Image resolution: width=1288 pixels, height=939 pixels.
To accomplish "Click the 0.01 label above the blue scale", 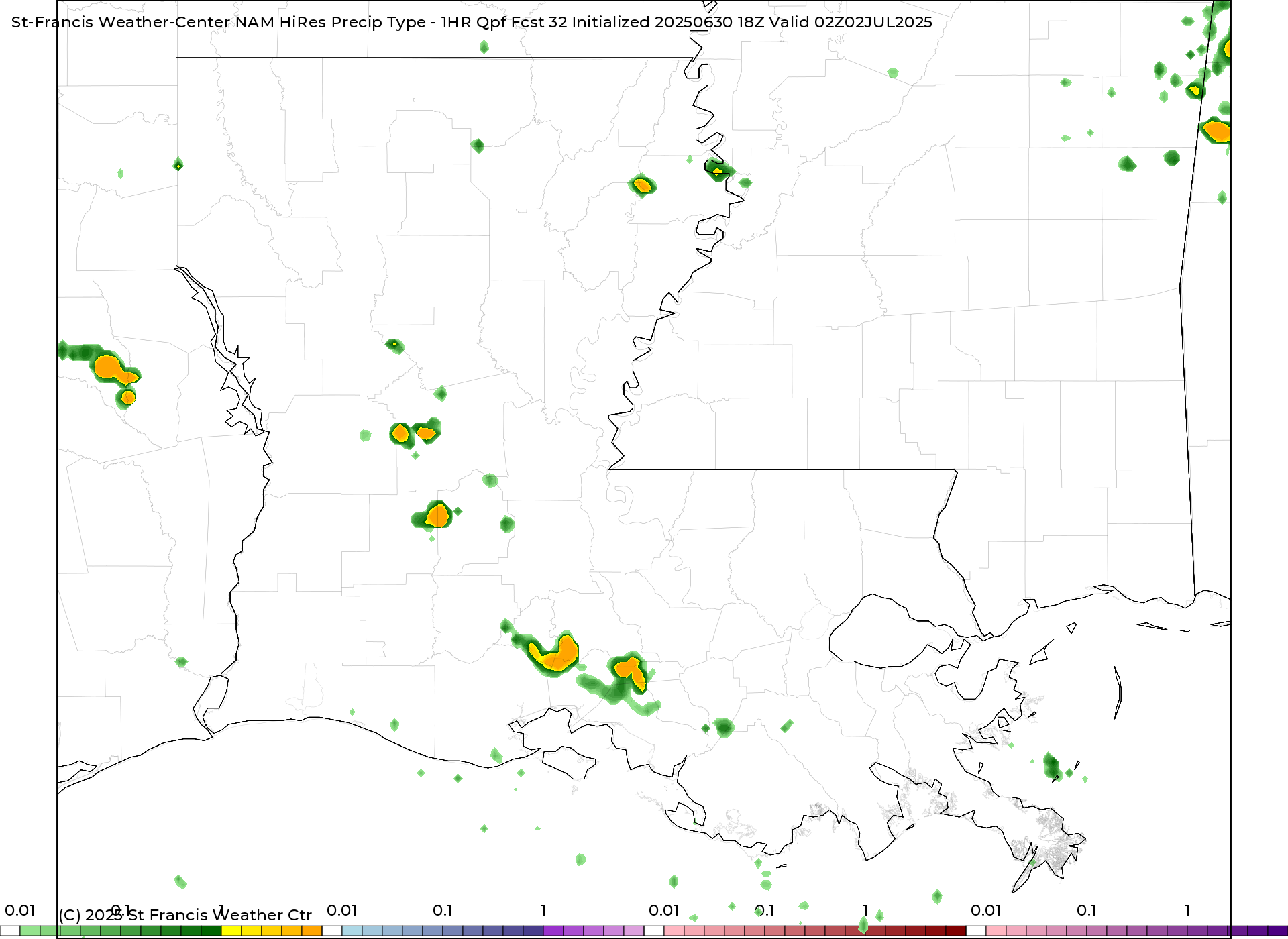I will [x=342, y=911].
